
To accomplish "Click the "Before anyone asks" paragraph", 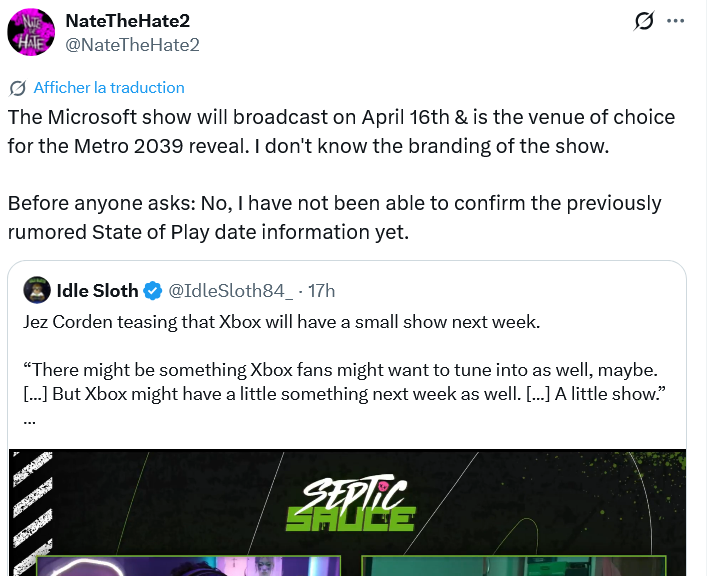I will 333,217.
